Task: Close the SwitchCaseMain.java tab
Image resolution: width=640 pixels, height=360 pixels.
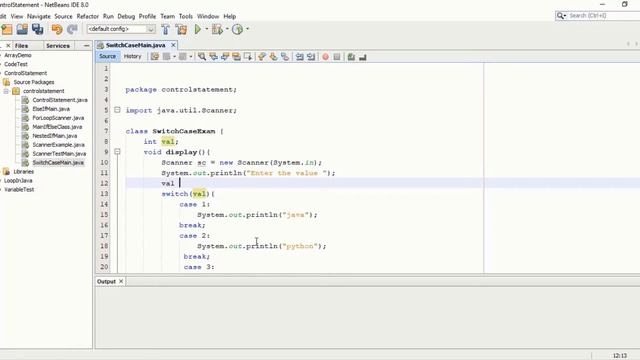Action: (173, 45)
